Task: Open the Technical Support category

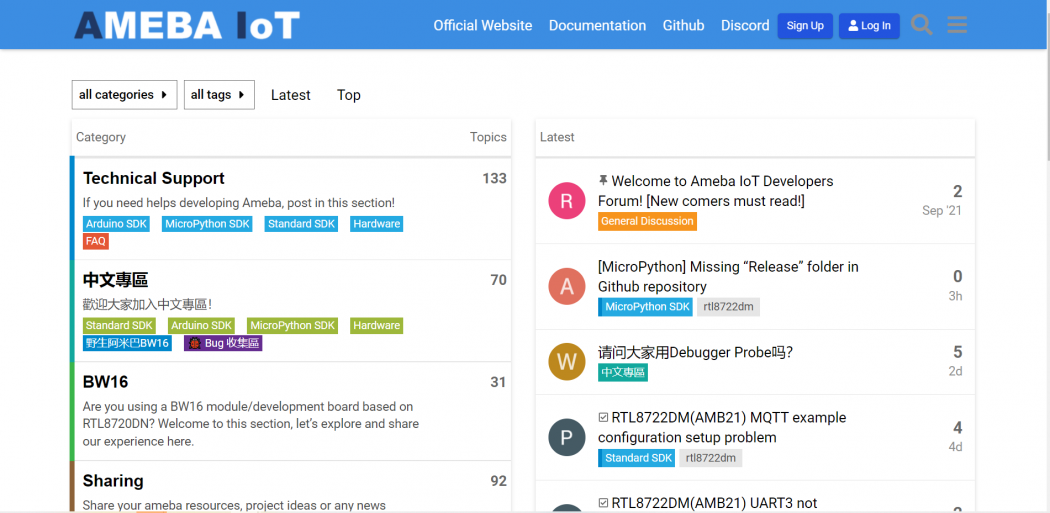Action: [154, 179]
